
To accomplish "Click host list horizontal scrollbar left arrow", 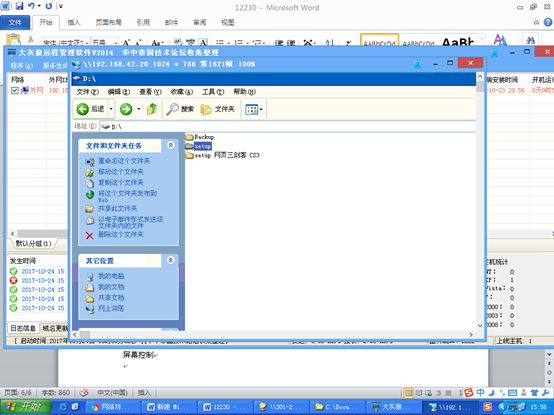I will [x=13, y=234].
